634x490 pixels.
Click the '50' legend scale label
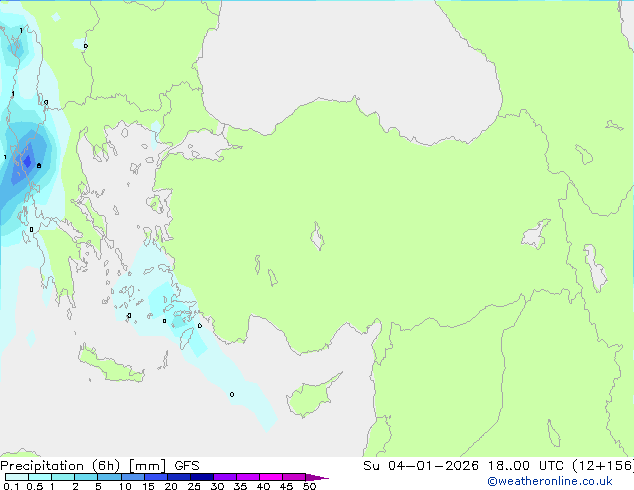tap(309, 486)
